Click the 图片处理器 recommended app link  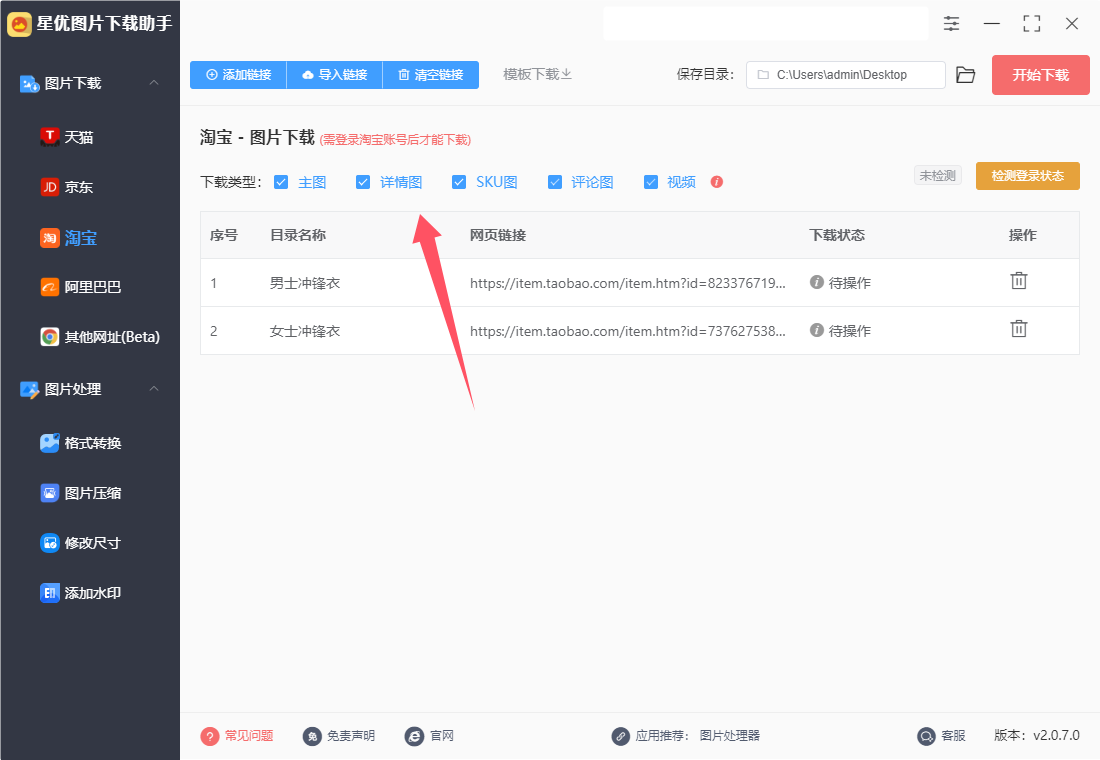click(730, 735)
